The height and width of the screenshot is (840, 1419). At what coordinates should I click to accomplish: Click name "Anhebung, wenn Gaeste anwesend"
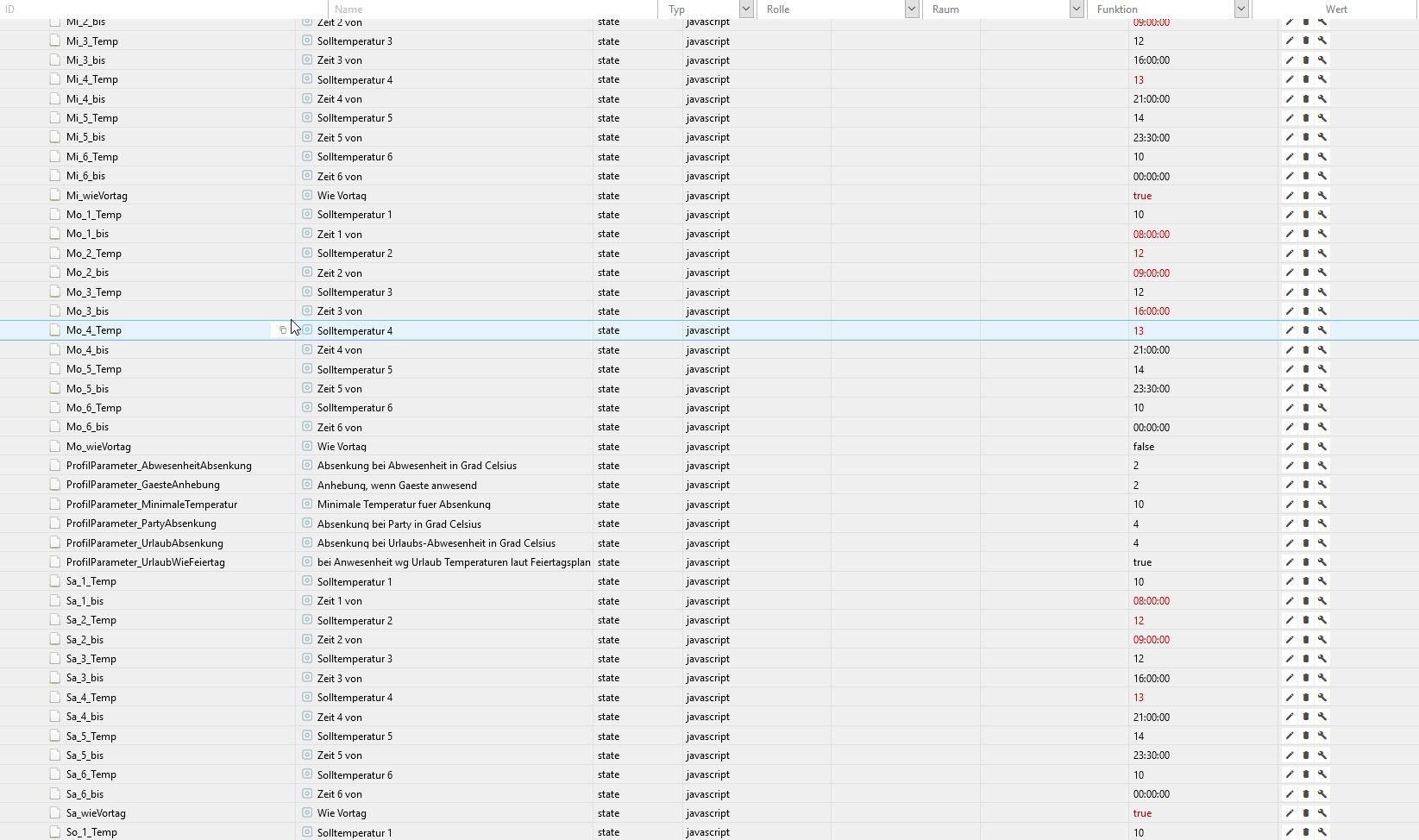[397, 485]
